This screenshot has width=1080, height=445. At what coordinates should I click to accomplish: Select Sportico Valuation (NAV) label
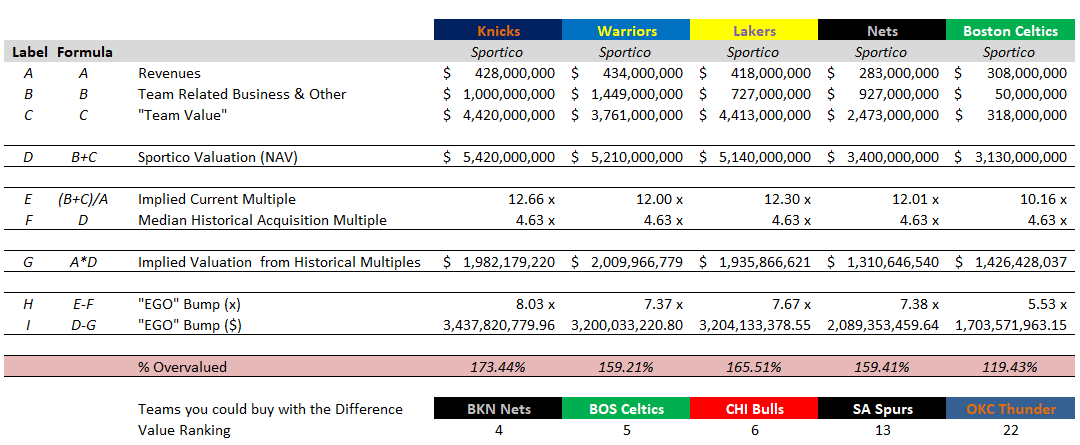coord(217,158)
